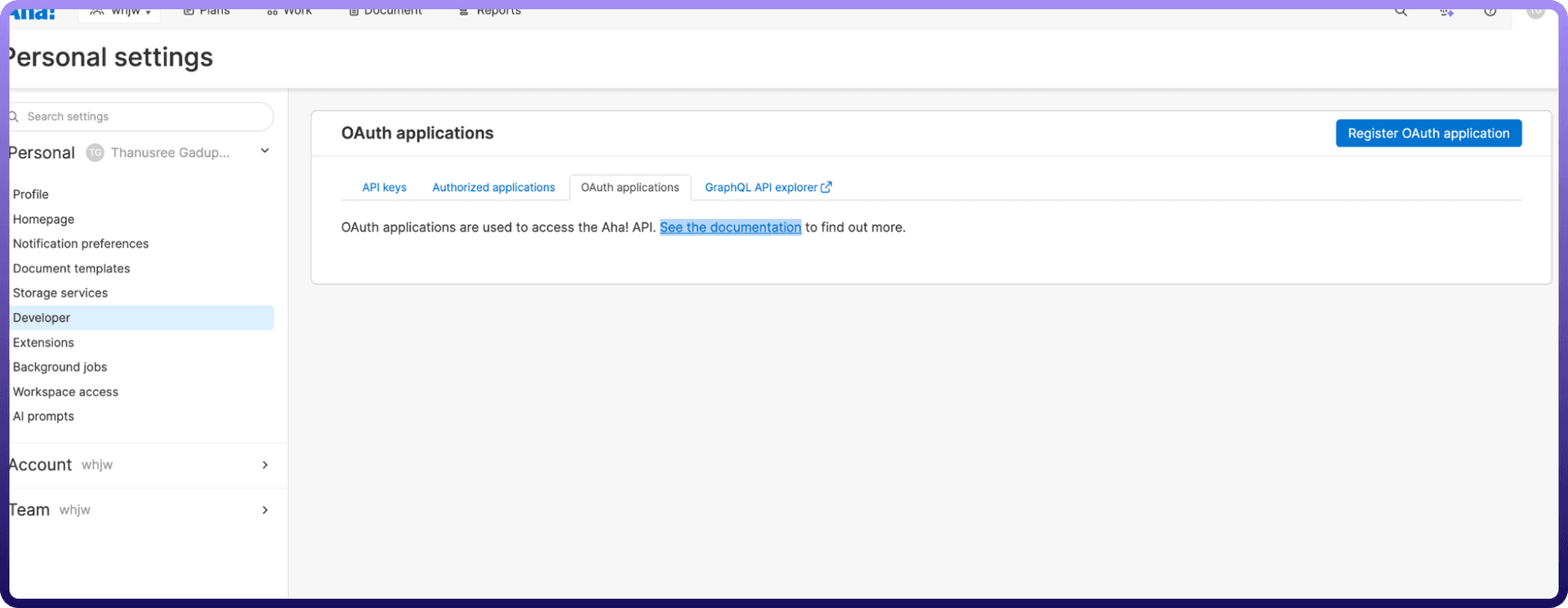Screen dimensions: 1568x608
Task: Click the TG avatar beside Personal
Action: 96,153
